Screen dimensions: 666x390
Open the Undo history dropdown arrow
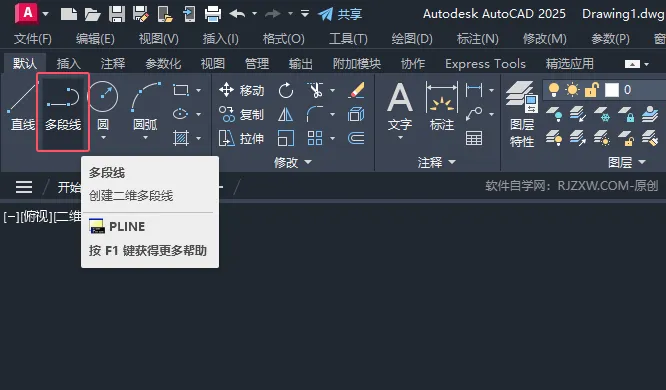pyautogui.click(x=254, y=14)
